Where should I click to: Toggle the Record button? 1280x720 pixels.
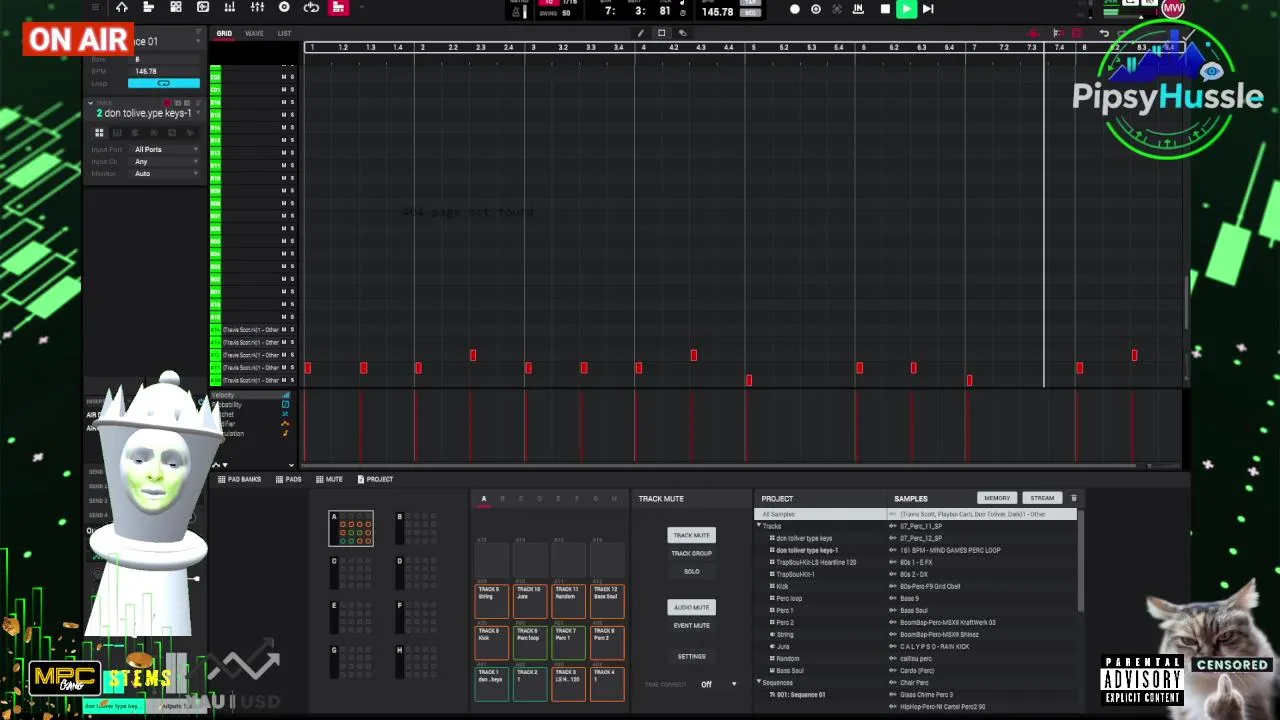795,9
